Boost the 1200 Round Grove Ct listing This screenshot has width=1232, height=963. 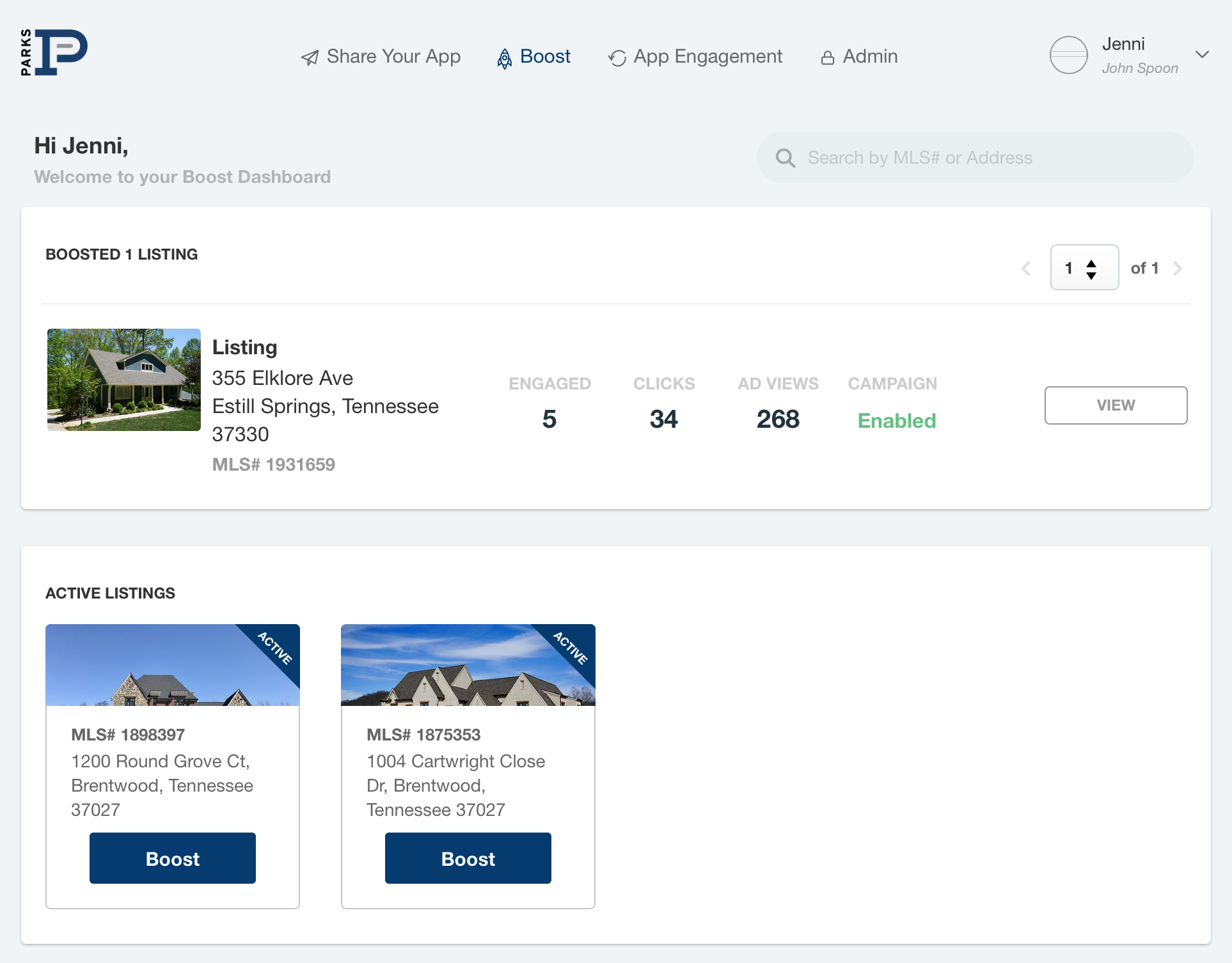(x=173, y=858)
